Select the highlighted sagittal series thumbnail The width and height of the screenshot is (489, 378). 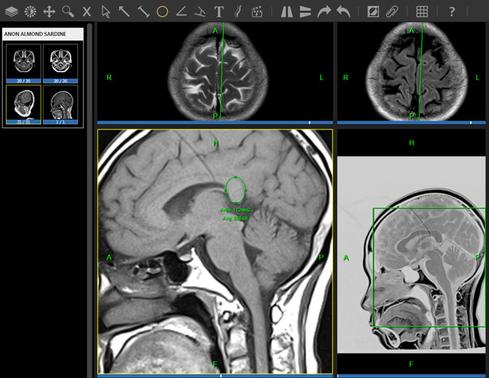pyautogui.click(x=24, y=105)
